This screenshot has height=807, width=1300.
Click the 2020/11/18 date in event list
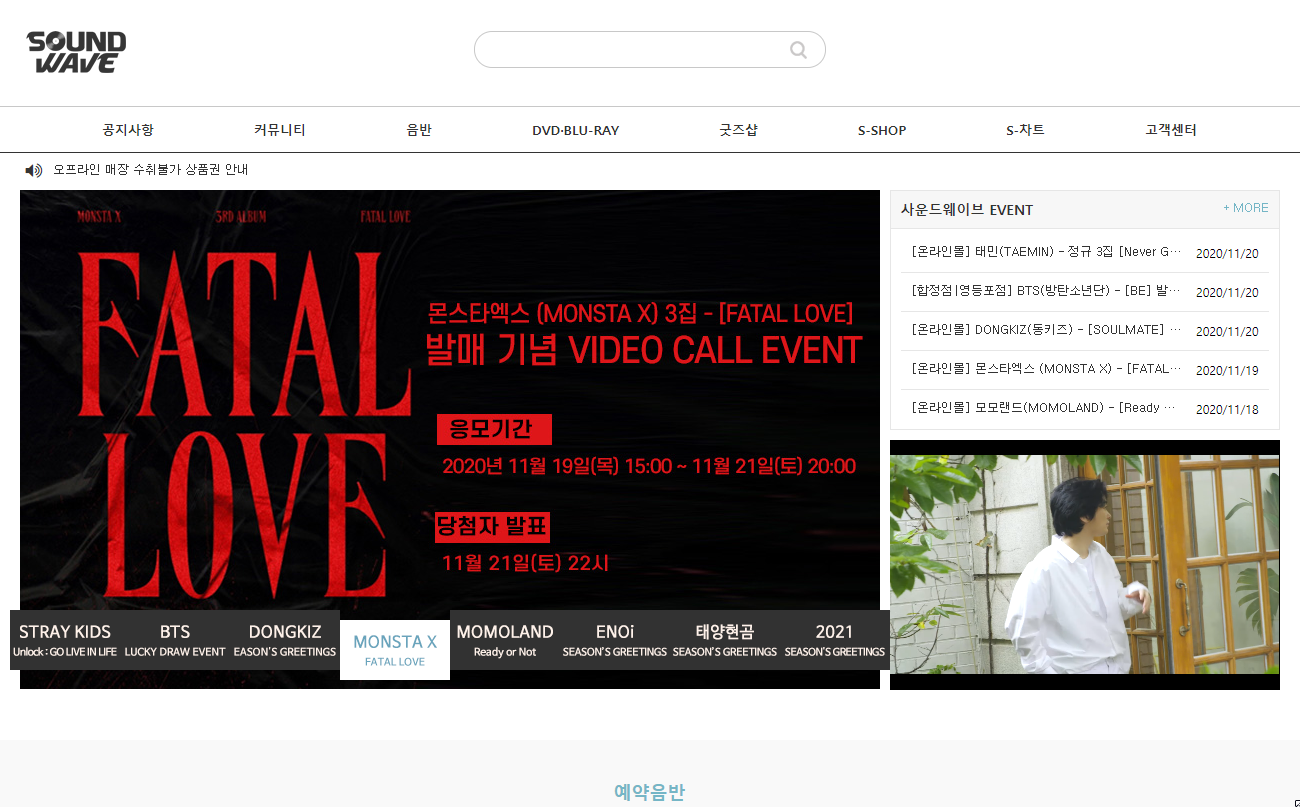[1227, 409]
